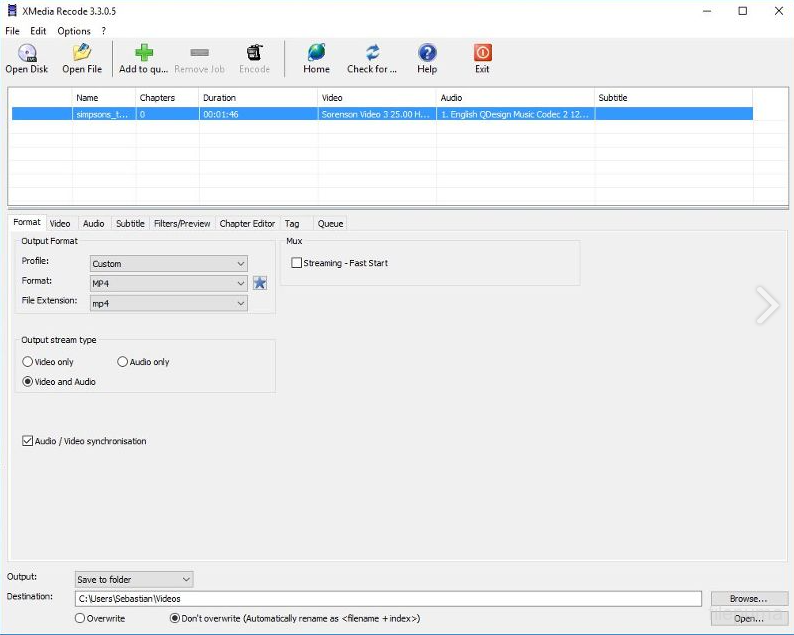Choose the Overwrite radio option

coord(81,619)
